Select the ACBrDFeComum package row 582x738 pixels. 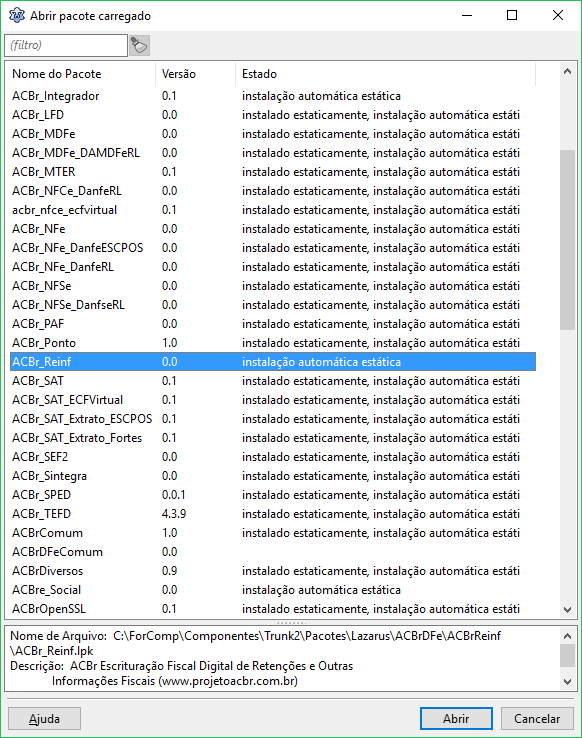click(273, 552)
